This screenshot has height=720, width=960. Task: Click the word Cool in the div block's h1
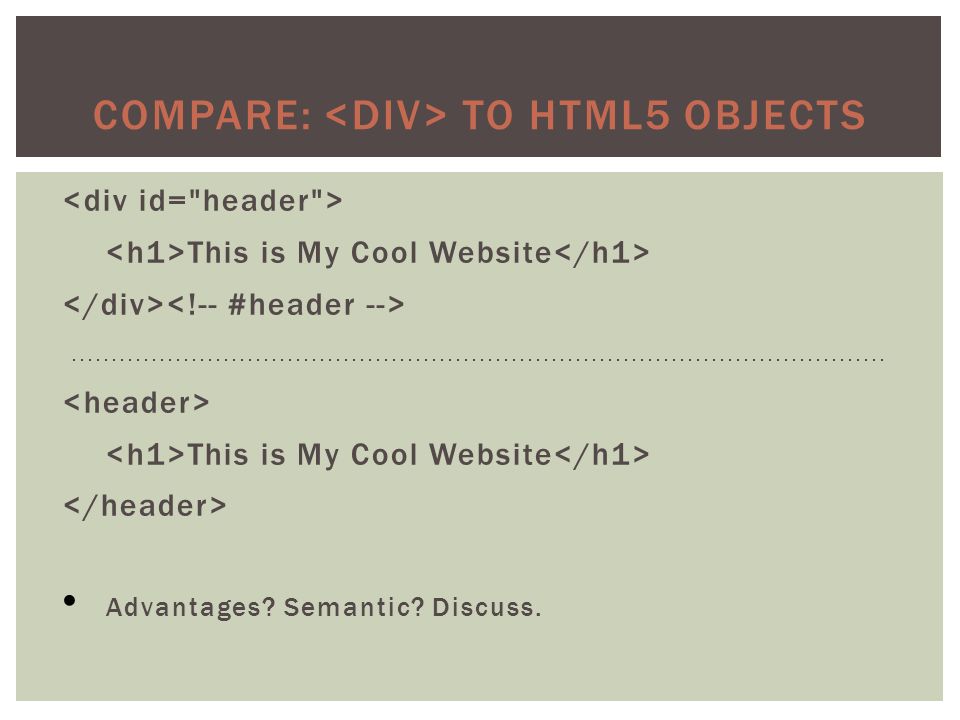(384, 253)
